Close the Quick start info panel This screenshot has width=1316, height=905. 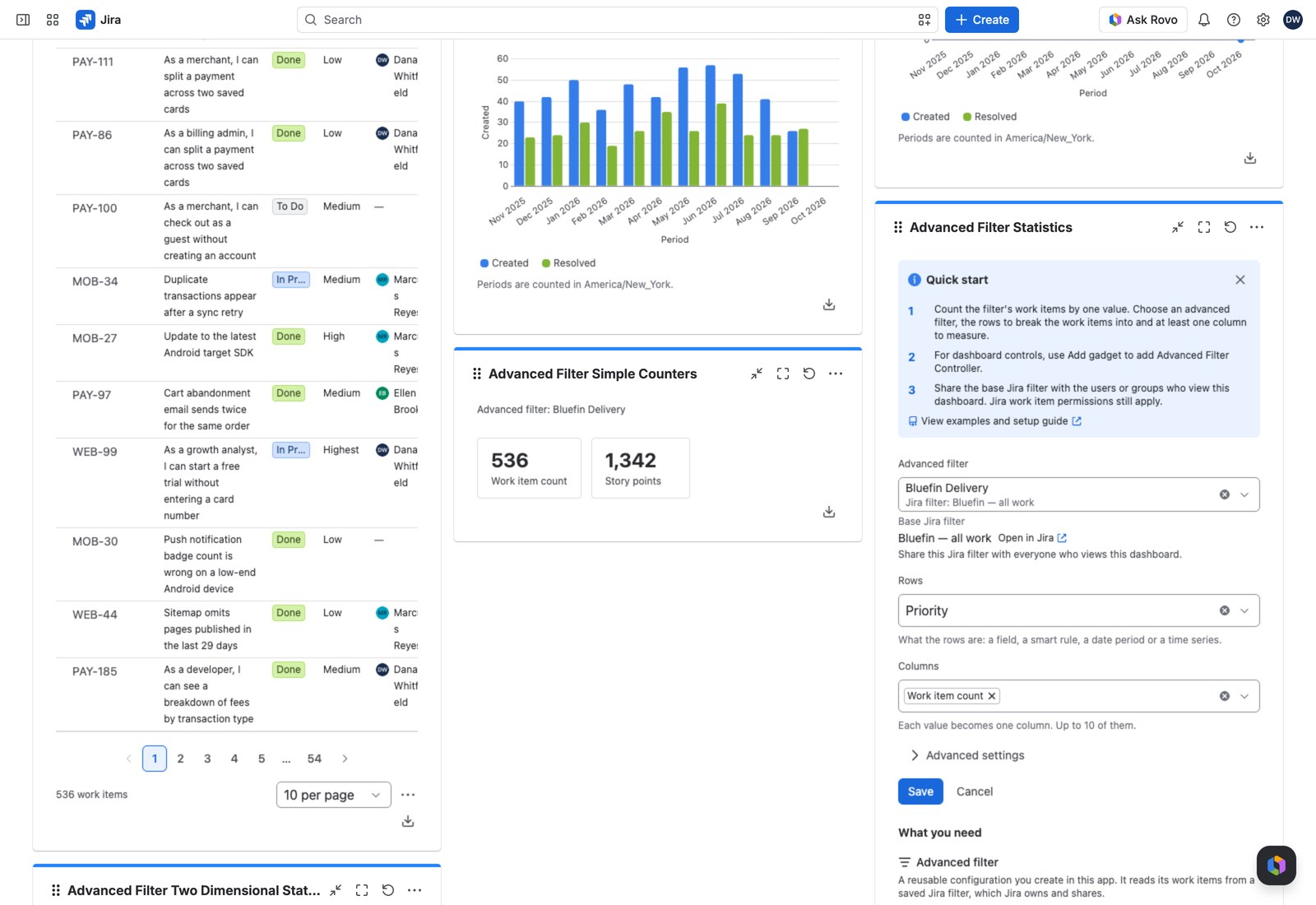pos(1240,280)
